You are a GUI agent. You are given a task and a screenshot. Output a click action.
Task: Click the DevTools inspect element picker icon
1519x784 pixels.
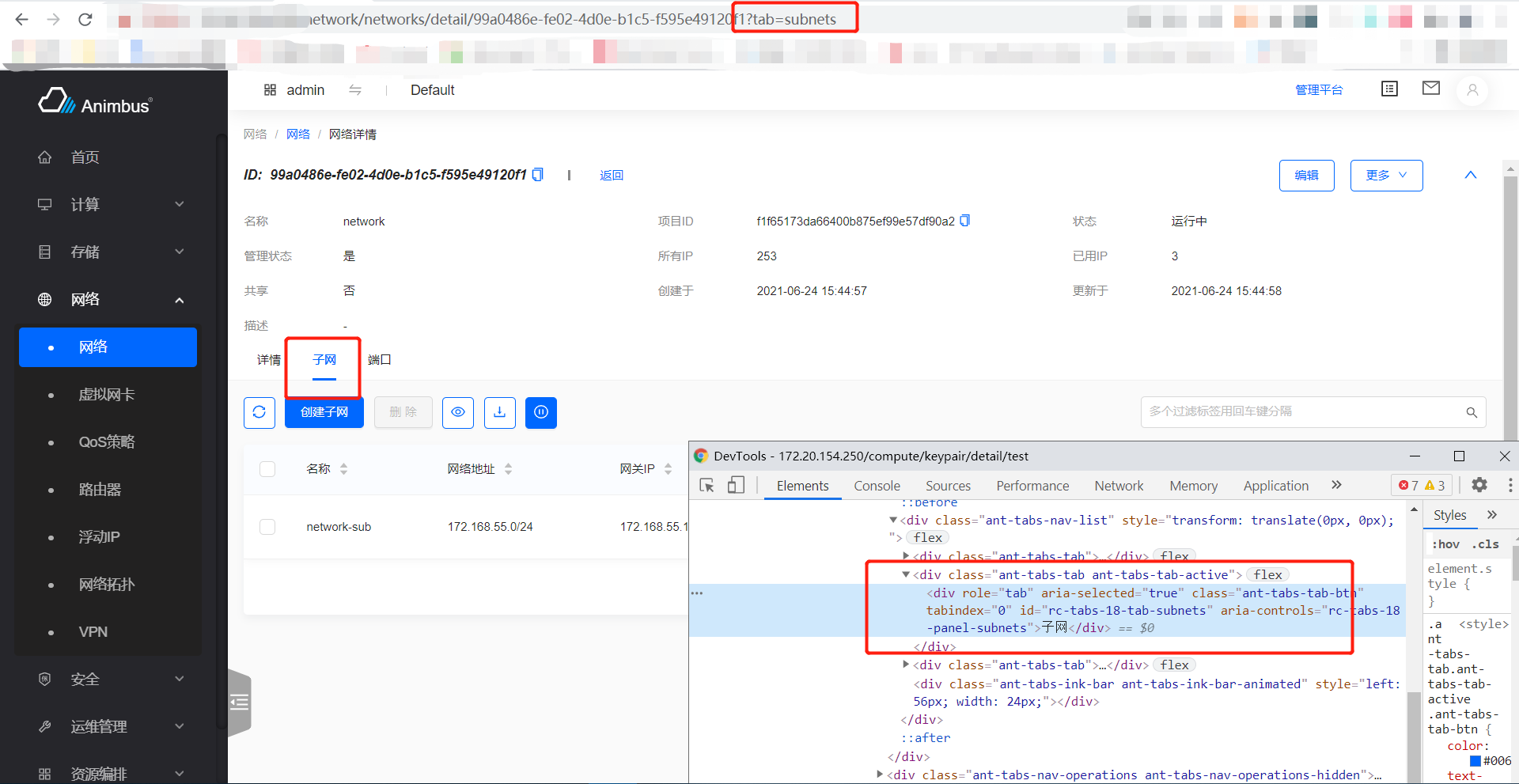[707, 486]
